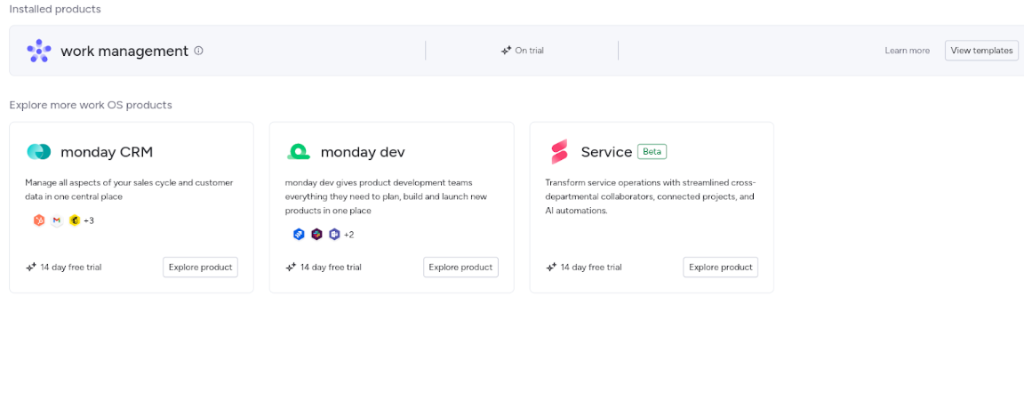Click the work management product logo icon

[x=39, y=50]
